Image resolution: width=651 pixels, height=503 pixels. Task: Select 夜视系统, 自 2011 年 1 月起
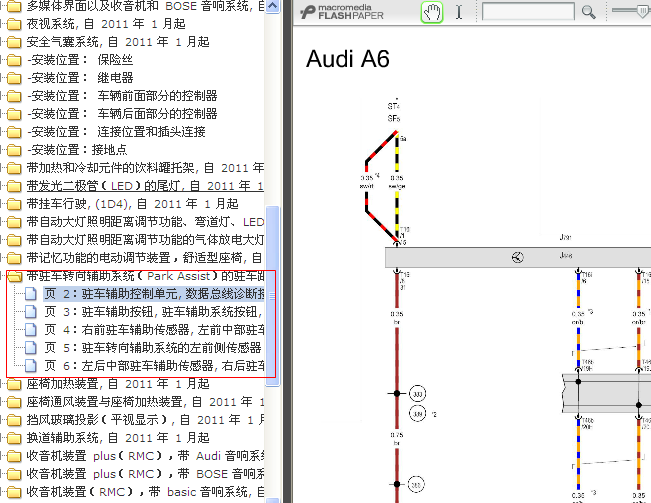pyautogui.click(x=106, y=24)
